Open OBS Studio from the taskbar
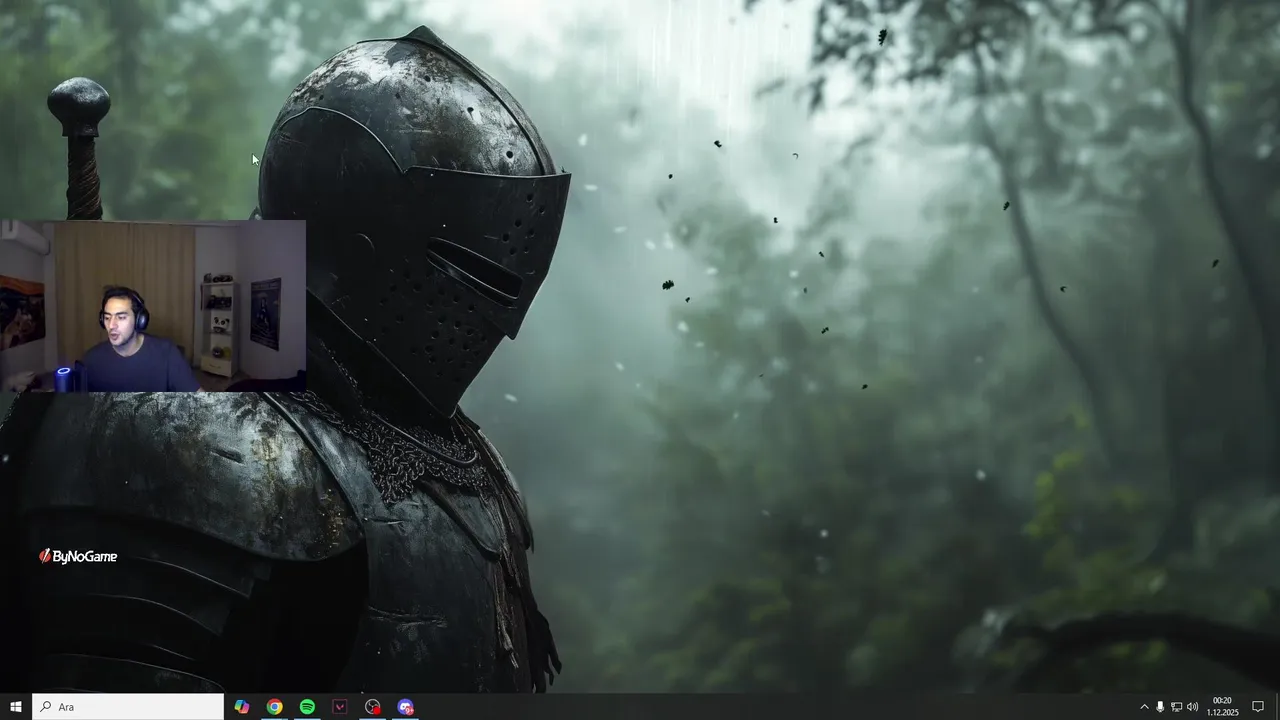 click(x=373, y=707)
